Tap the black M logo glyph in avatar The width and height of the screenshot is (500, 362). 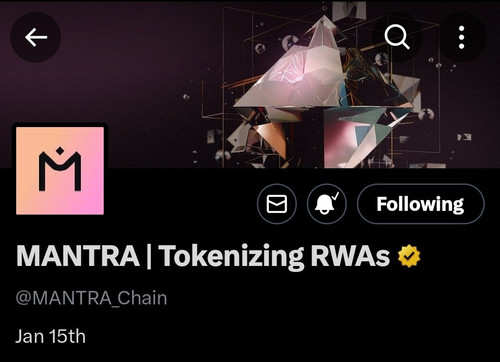[x=60, y=169]
